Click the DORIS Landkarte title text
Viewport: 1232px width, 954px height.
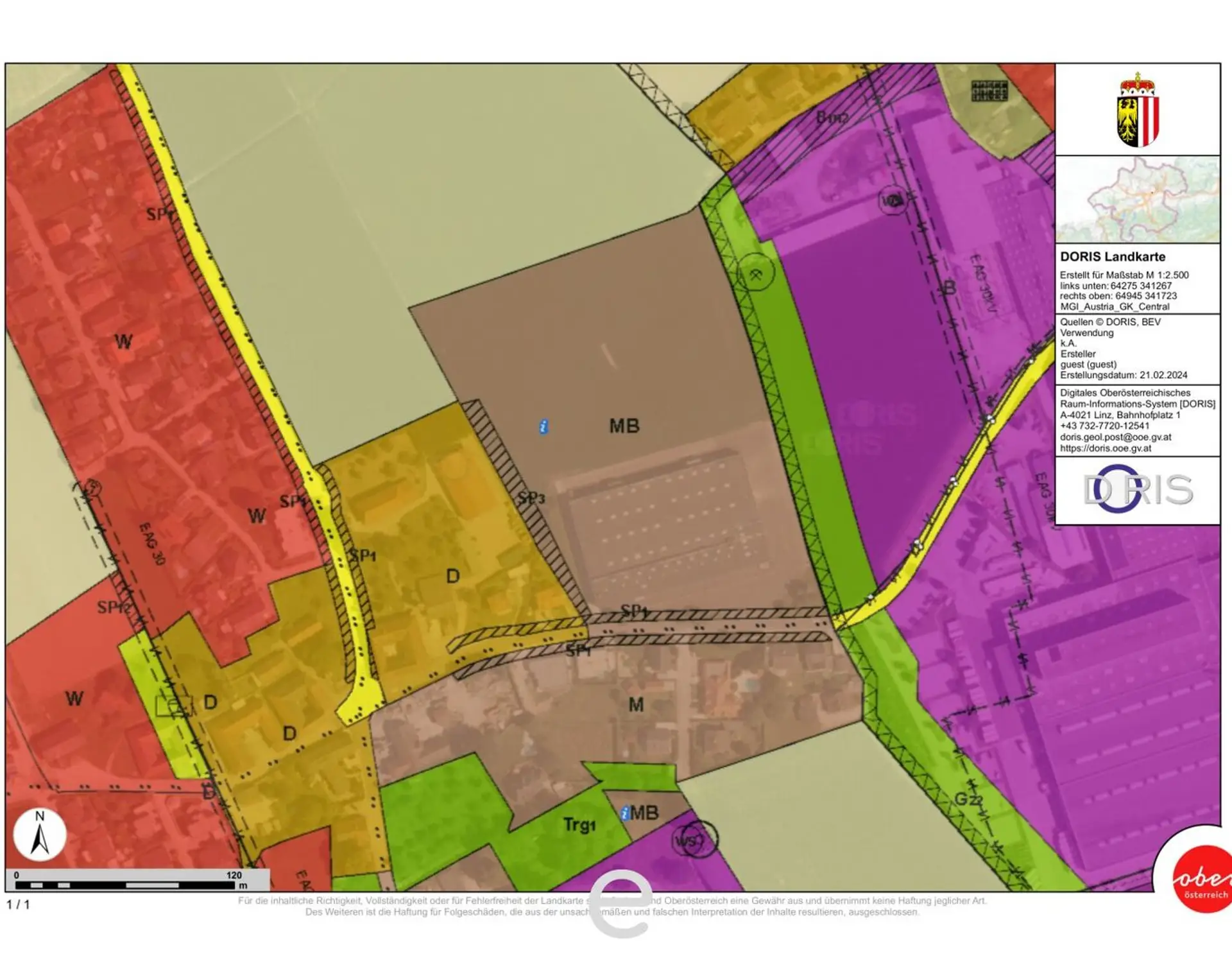coord(1112,257)
